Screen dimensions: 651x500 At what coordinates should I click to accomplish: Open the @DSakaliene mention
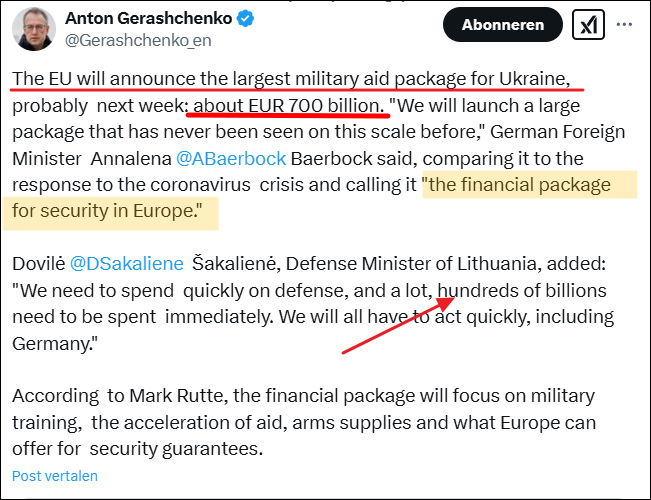pos(126,263)
